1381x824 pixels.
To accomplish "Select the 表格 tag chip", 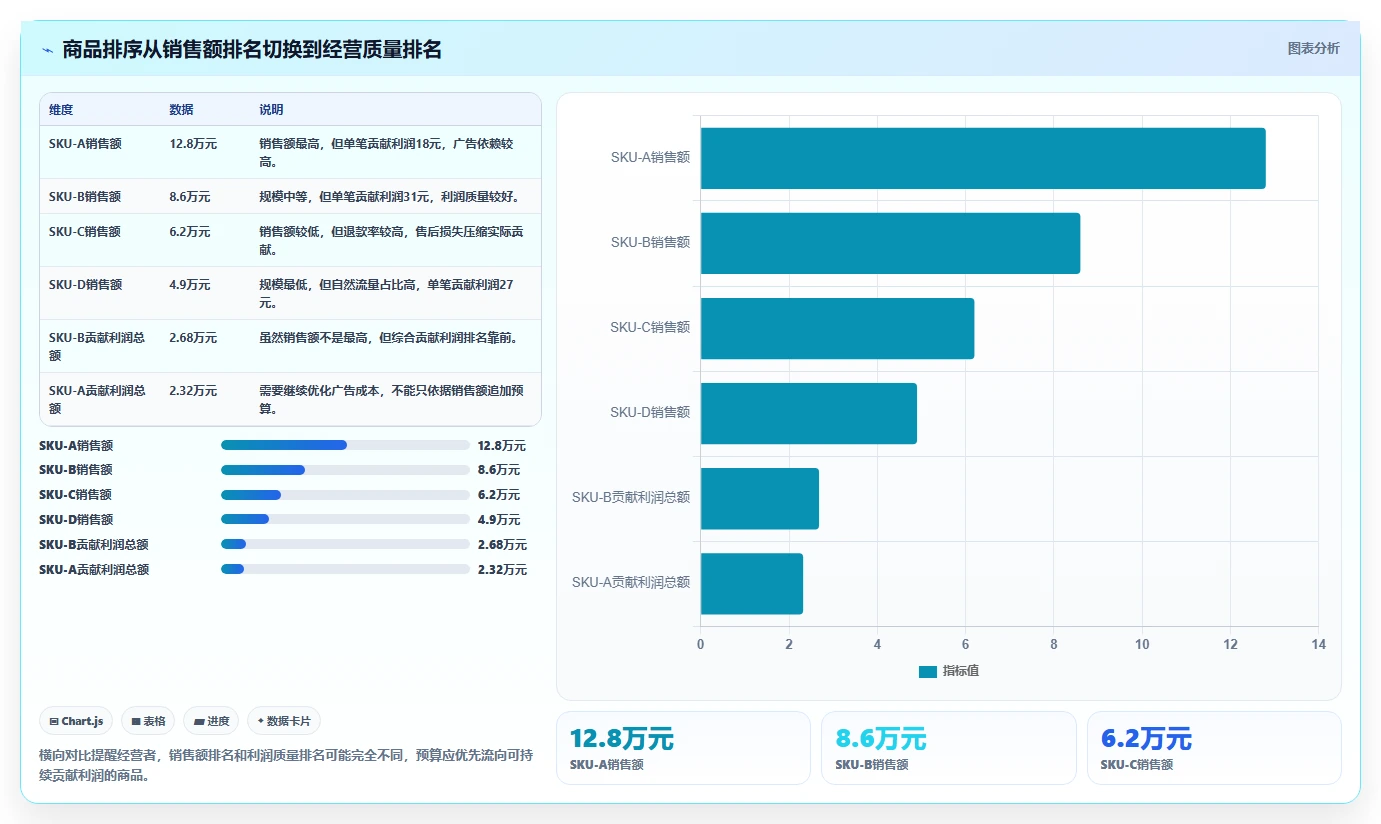I will click(x=148, y=721).
